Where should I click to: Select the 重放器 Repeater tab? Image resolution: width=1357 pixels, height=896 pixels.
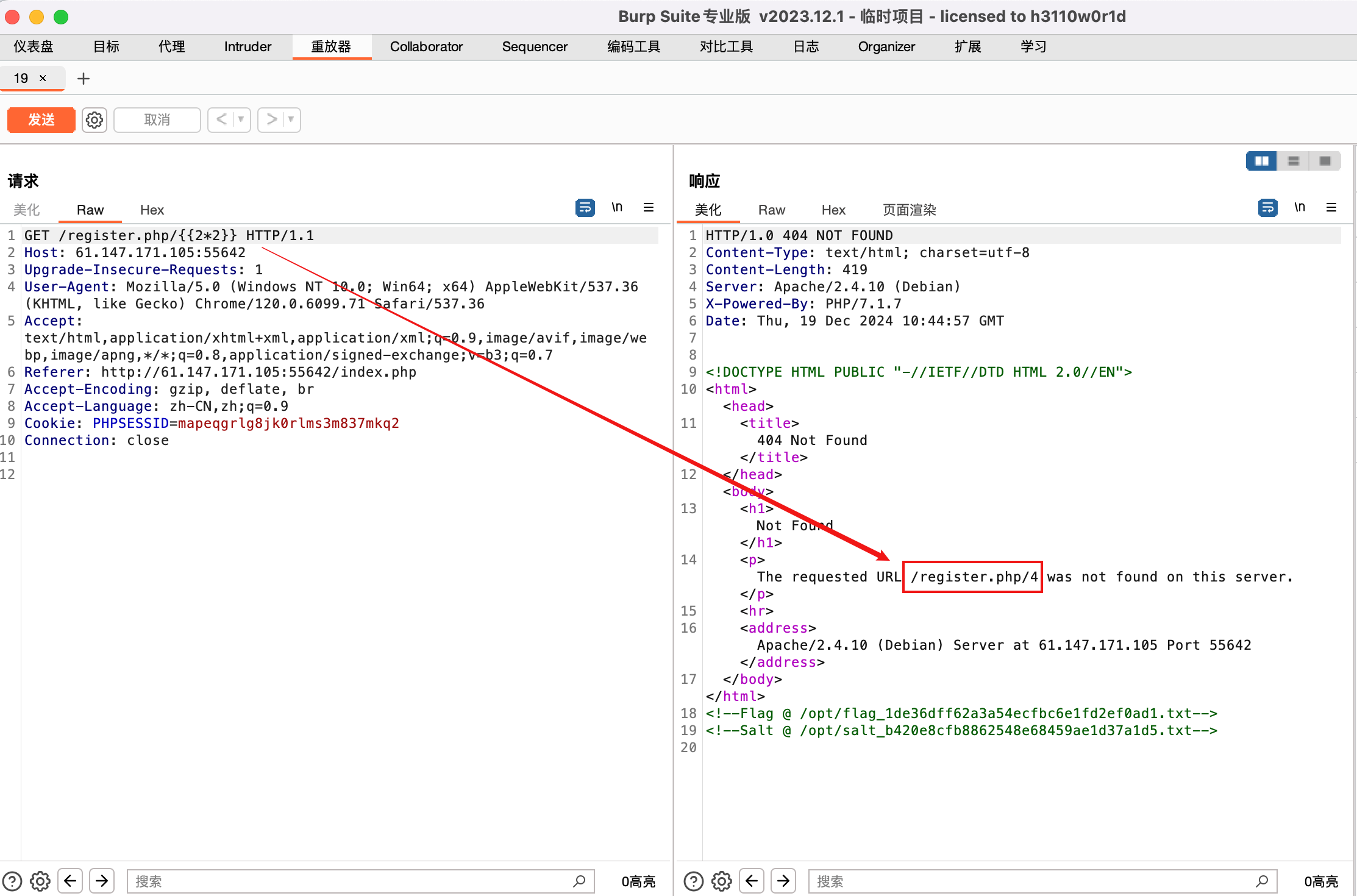(331, 47)
